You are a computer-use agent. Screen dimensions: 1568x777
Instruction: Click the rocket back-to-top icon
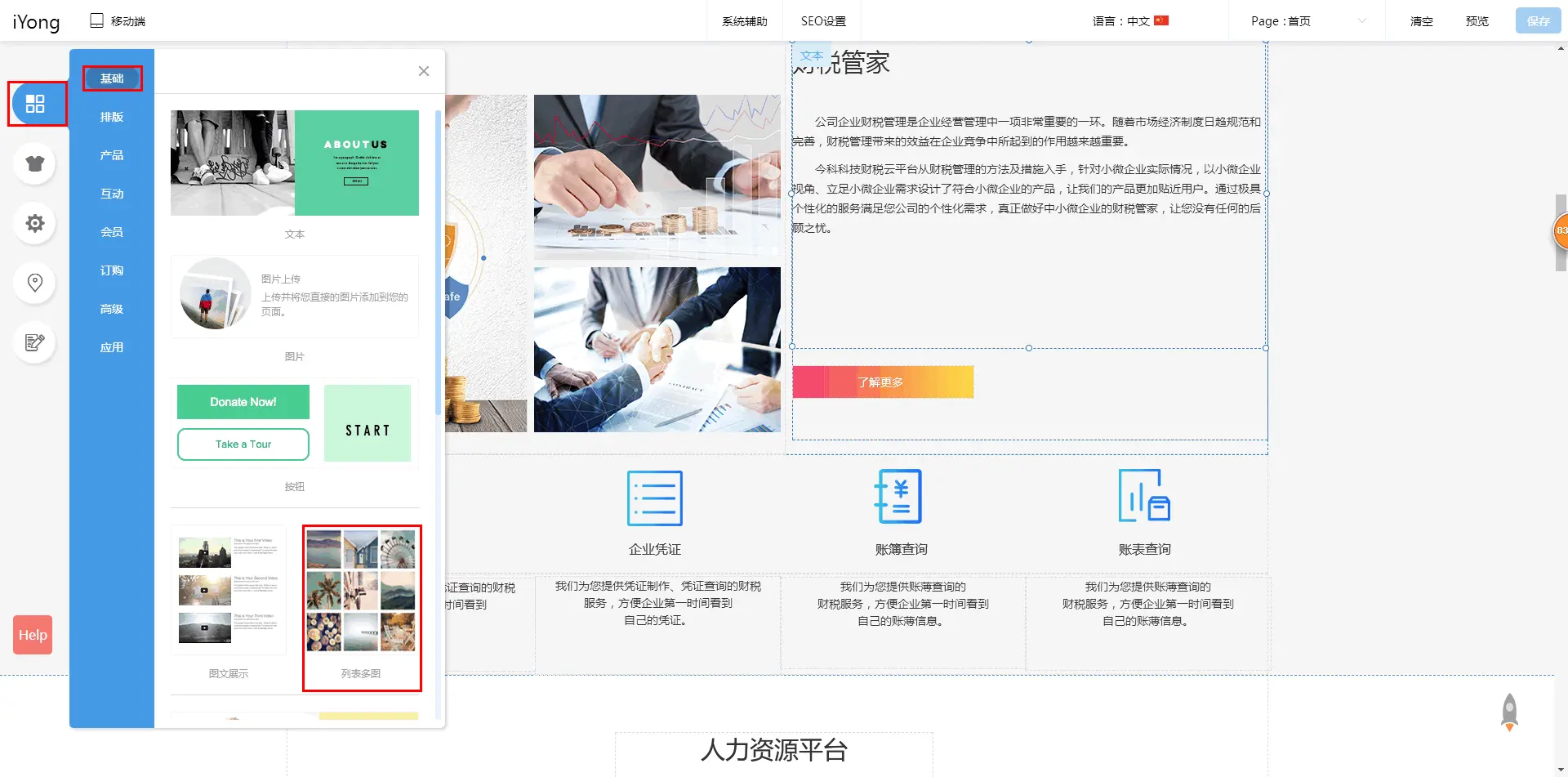point(1509,712)
